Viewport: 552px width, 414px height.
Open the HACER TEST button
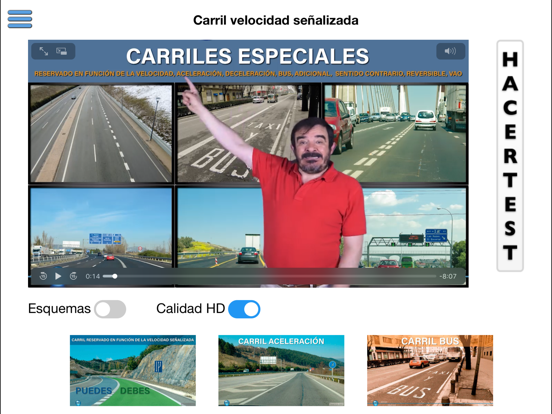click(510, 156)
